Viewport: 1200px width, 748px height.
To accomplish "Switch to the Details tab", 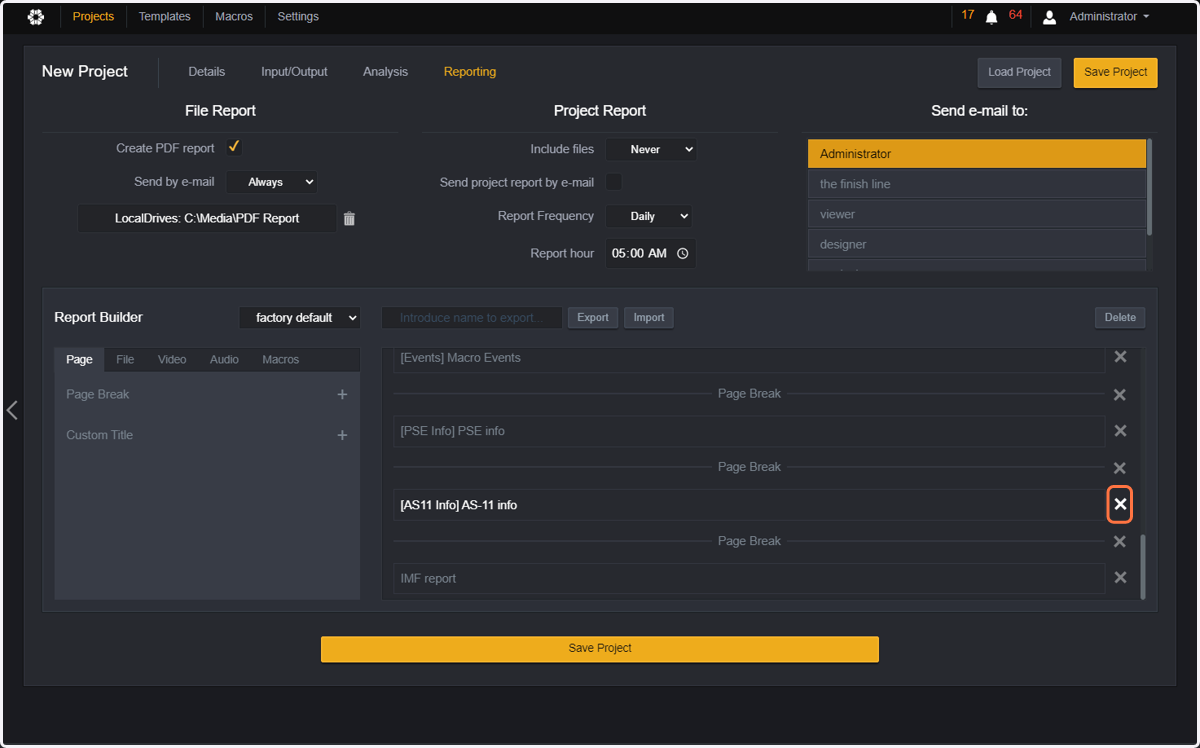I will click(207, 72).
